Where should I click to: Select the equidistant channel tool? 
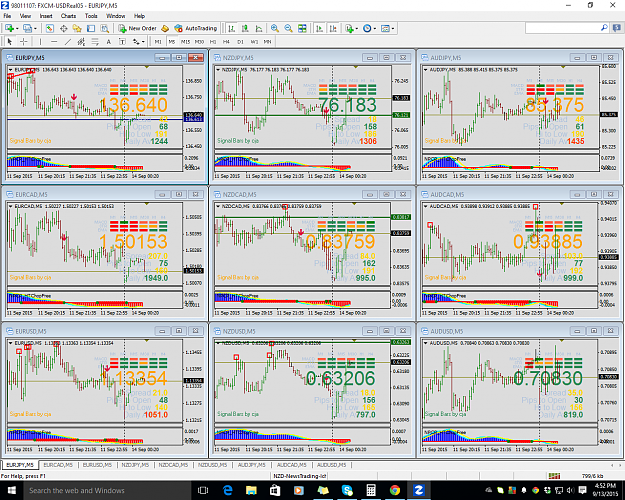point(81,41)
